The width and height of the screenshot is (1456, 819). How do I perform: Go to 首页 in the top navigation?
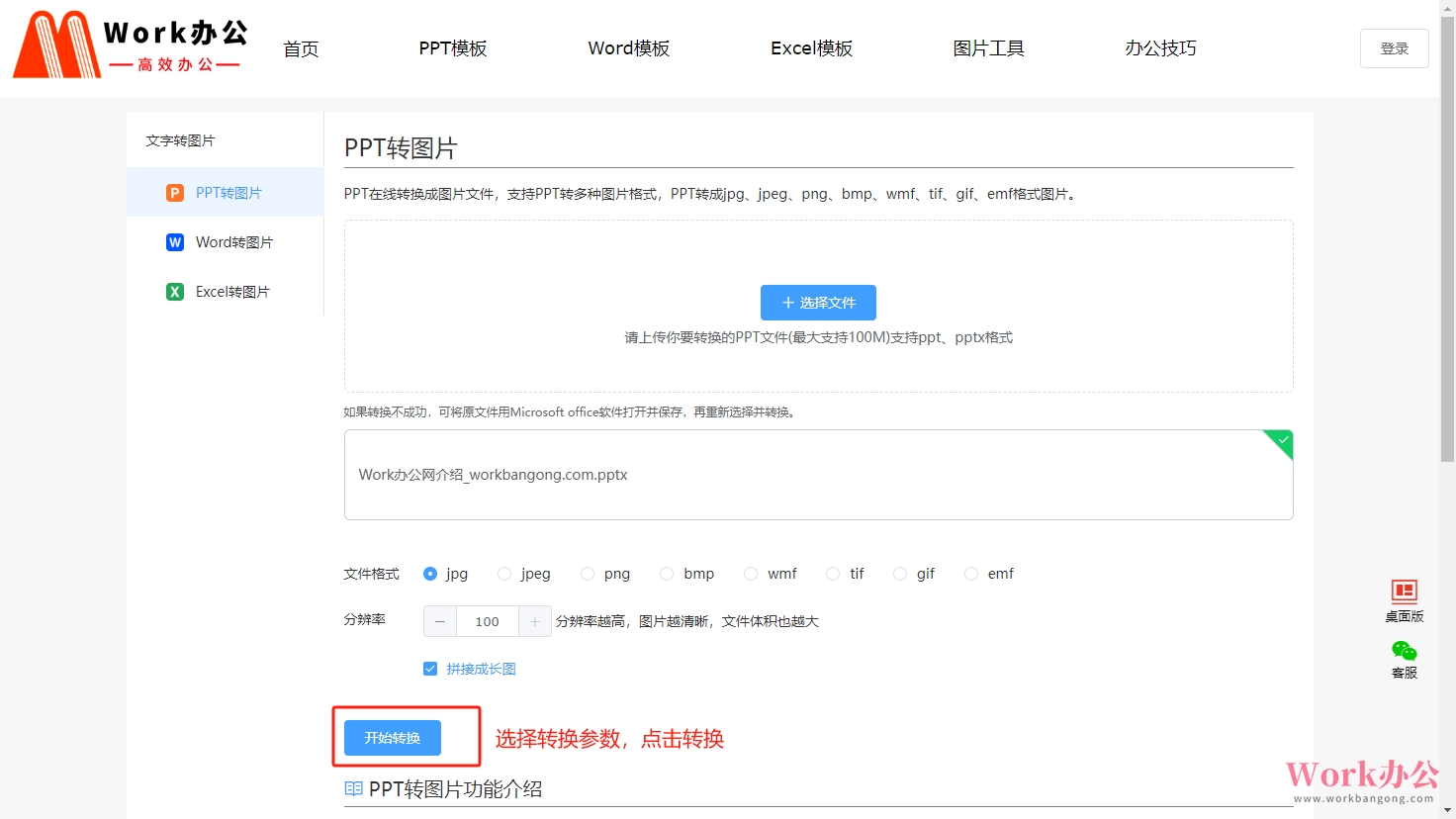click(x=301, y=48)
